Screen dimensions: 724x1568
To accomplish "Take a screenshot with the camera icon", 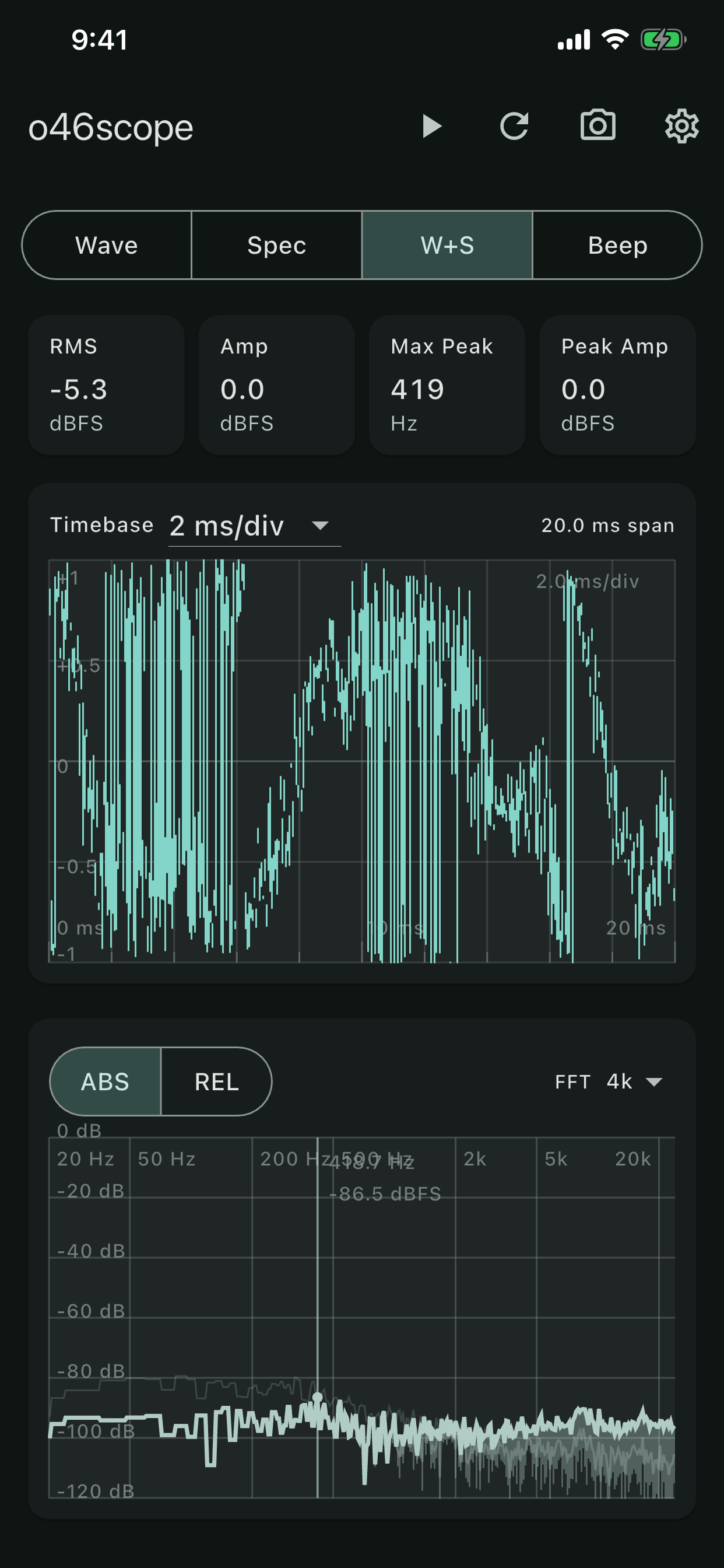I will click(598, 125).
